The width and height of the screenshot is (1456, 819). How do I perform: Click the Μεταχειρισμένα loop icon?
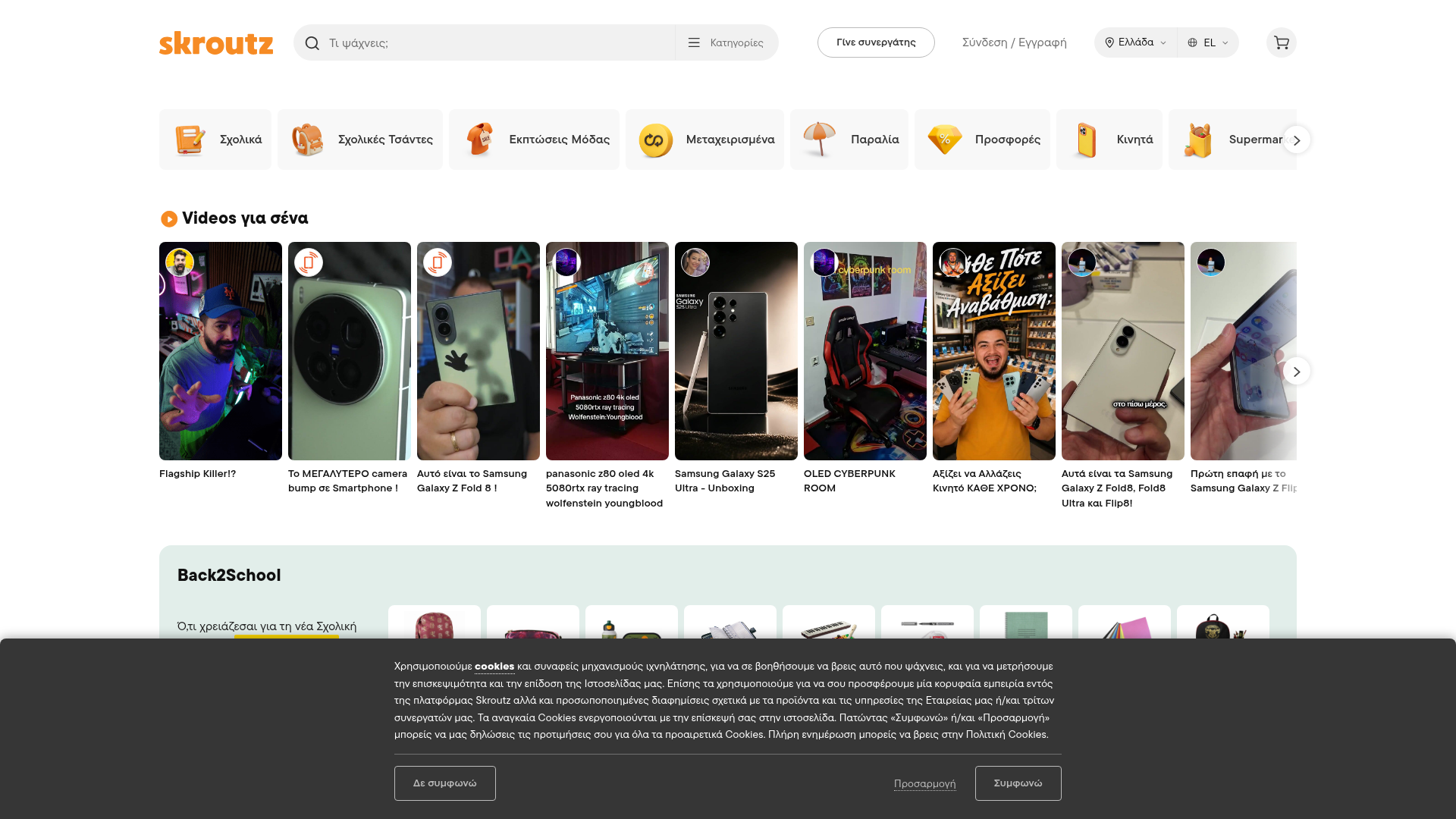(x=656, y=140)
